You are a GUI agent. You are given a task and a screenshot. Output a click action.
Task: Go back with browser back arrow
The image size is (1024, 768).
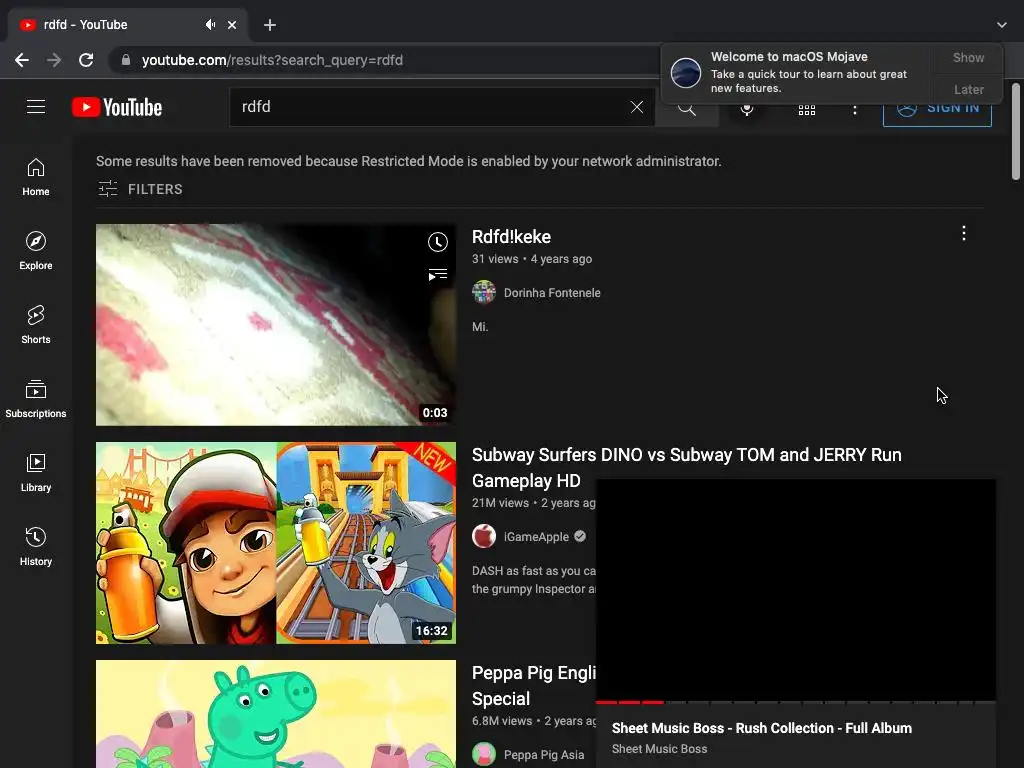pyautogui.click(x=22, y=60)
